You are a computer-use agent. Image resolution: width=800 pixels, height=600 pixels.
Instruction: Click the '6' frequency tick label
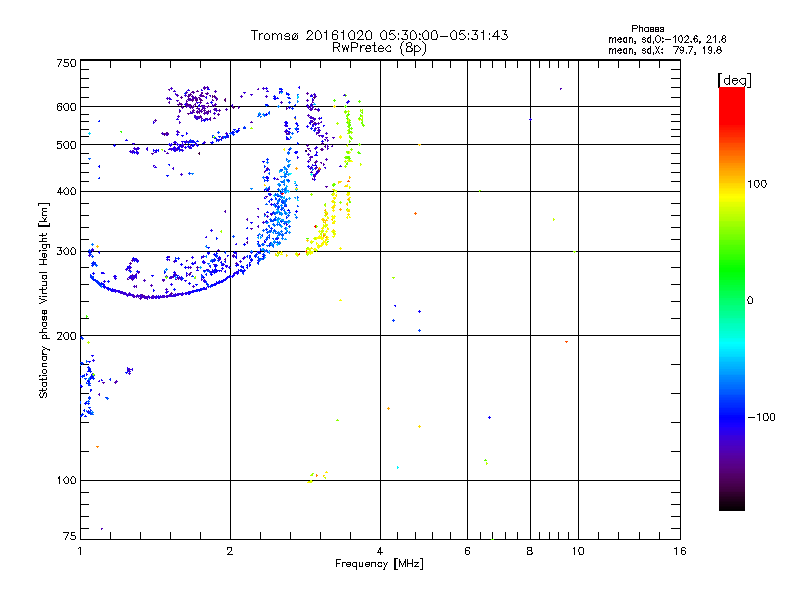467,551
